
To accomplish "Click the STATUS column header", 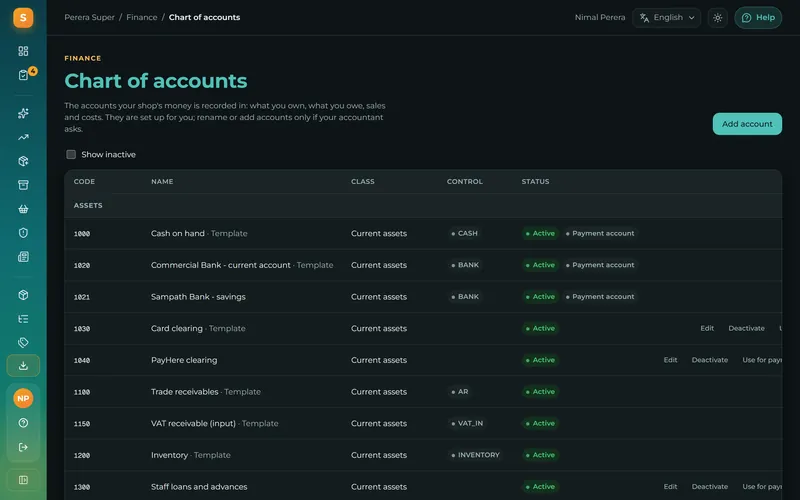I will pyautogui.click(x=535, y=182).
